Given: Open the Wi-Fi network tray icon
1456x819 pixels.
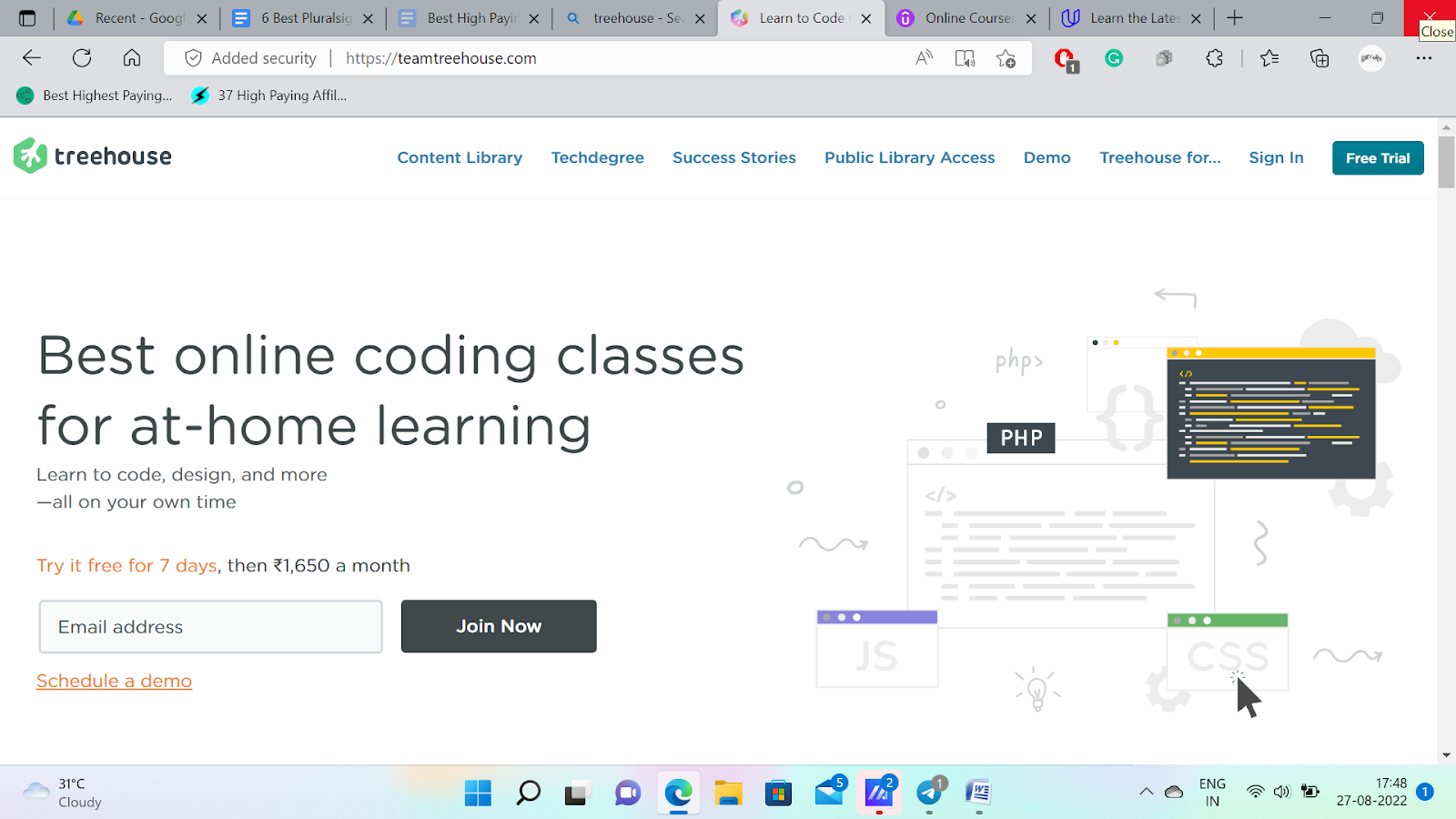Looking at the screenshot, I should point(1256,792).
